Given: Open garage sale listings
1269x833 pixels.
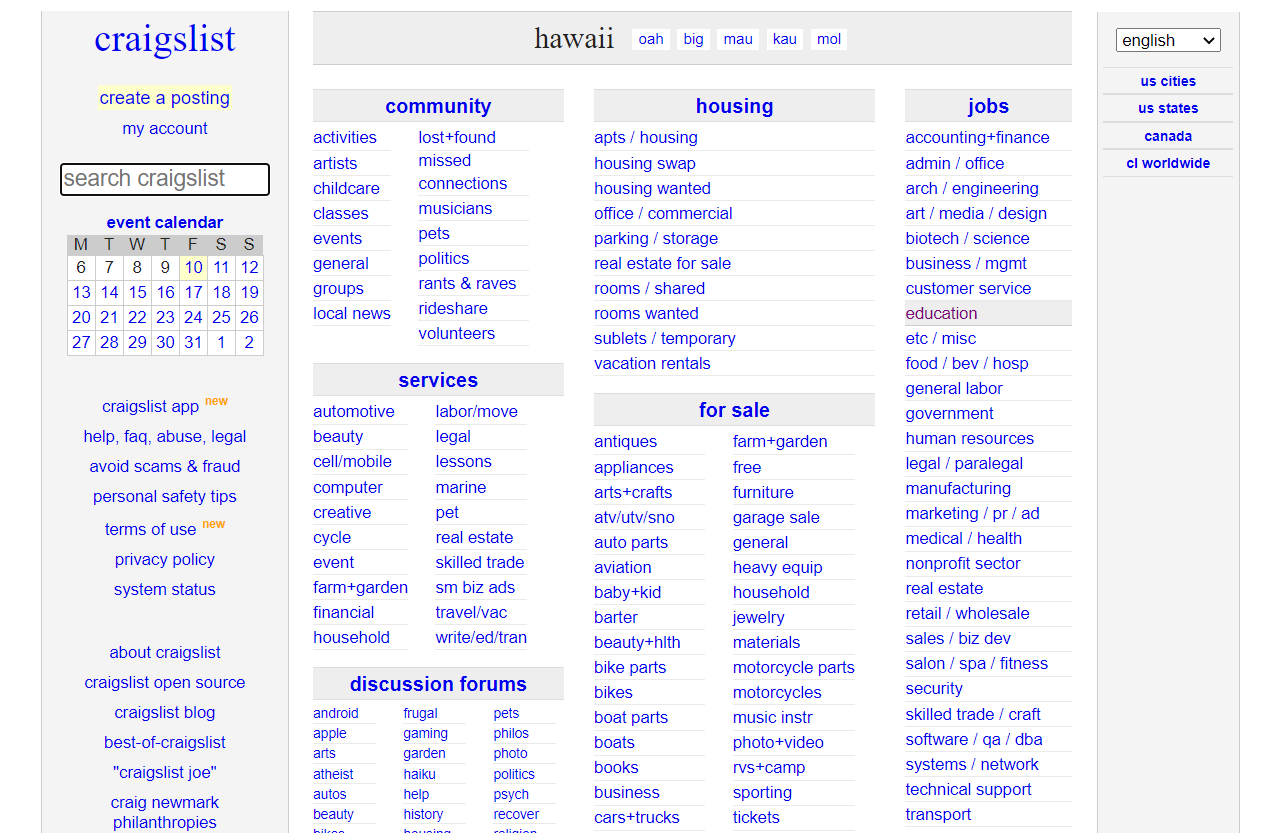Looking at the screenshot, I should coord(776,517).
